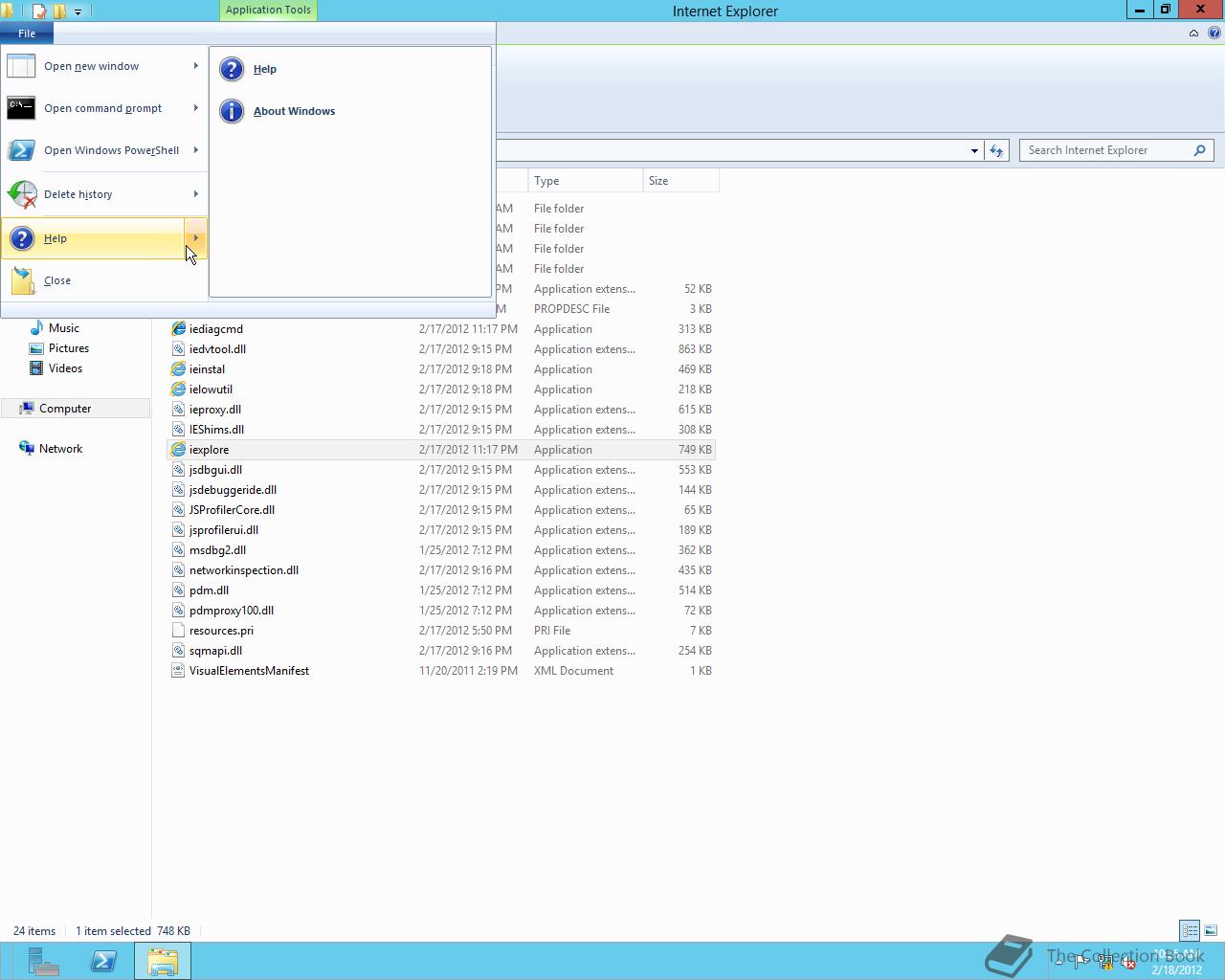Expand Open new window submenu arrow

[195, 66]
